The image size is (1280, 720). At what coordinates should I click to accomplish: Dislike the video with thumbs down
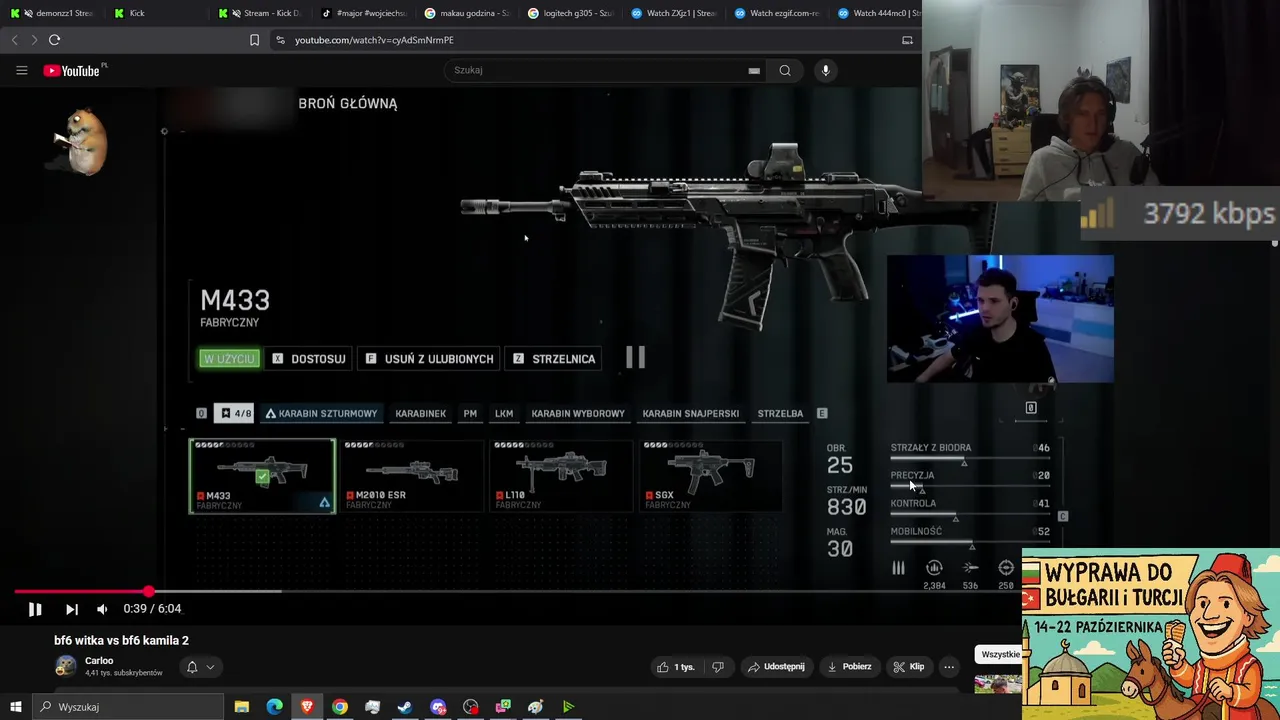pos(717,667)
